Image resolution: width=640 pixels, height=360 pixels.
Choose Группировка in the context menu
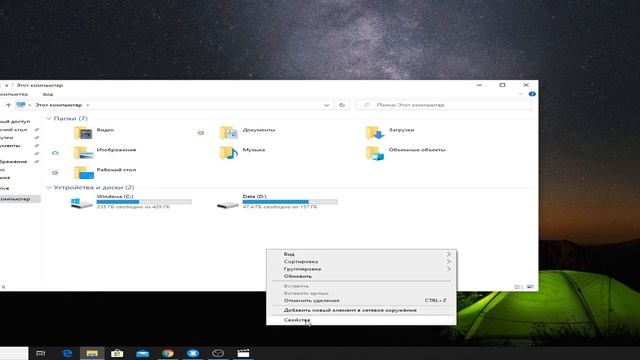(x=361, y=269)
